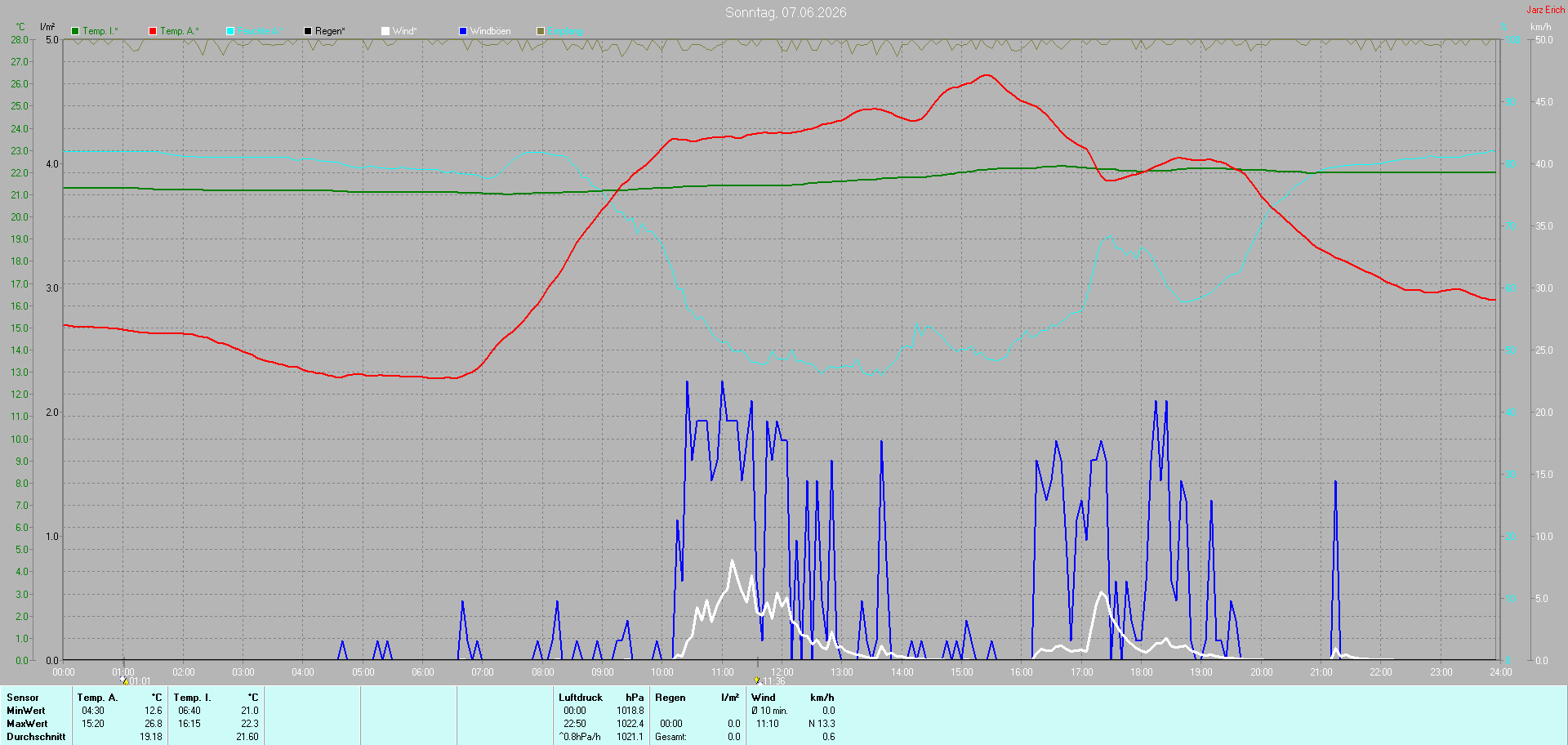The image size is (1568, 745).
Task: Click the 'Gesamt:' rain total label
Action: 671,737
